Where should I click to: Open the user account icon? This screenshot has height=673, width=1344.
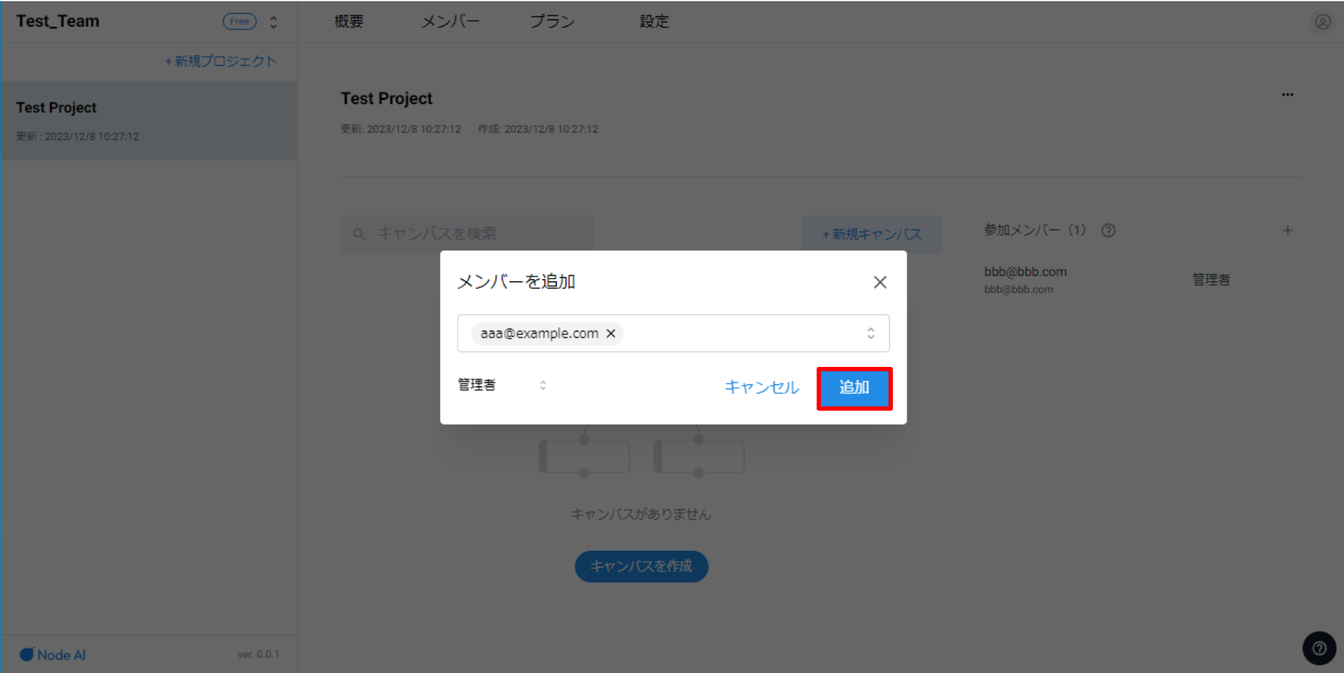tap(1322, 22)
